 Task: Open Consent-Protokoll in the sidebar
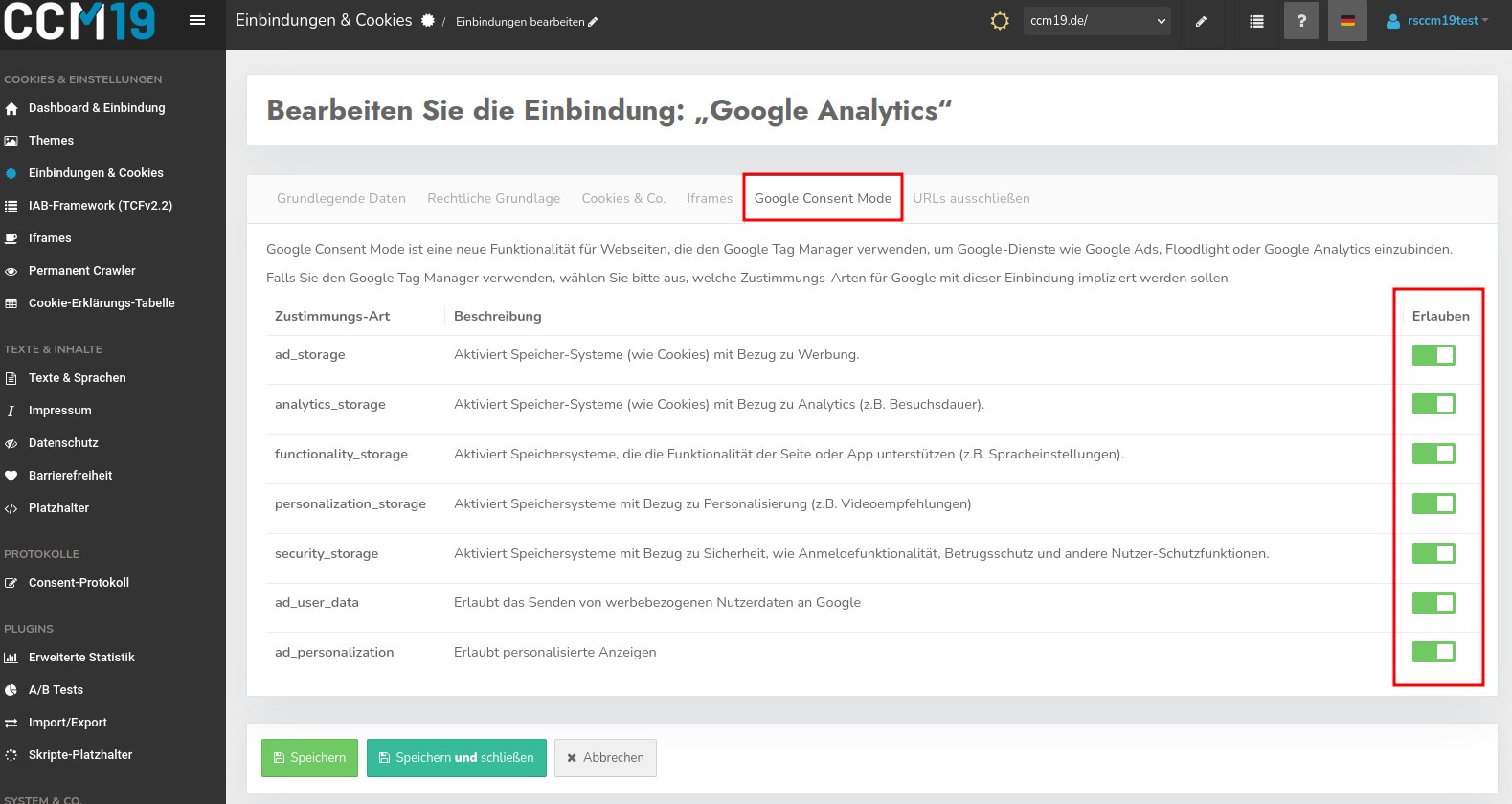pyautogui.click(x=79, y=583)
